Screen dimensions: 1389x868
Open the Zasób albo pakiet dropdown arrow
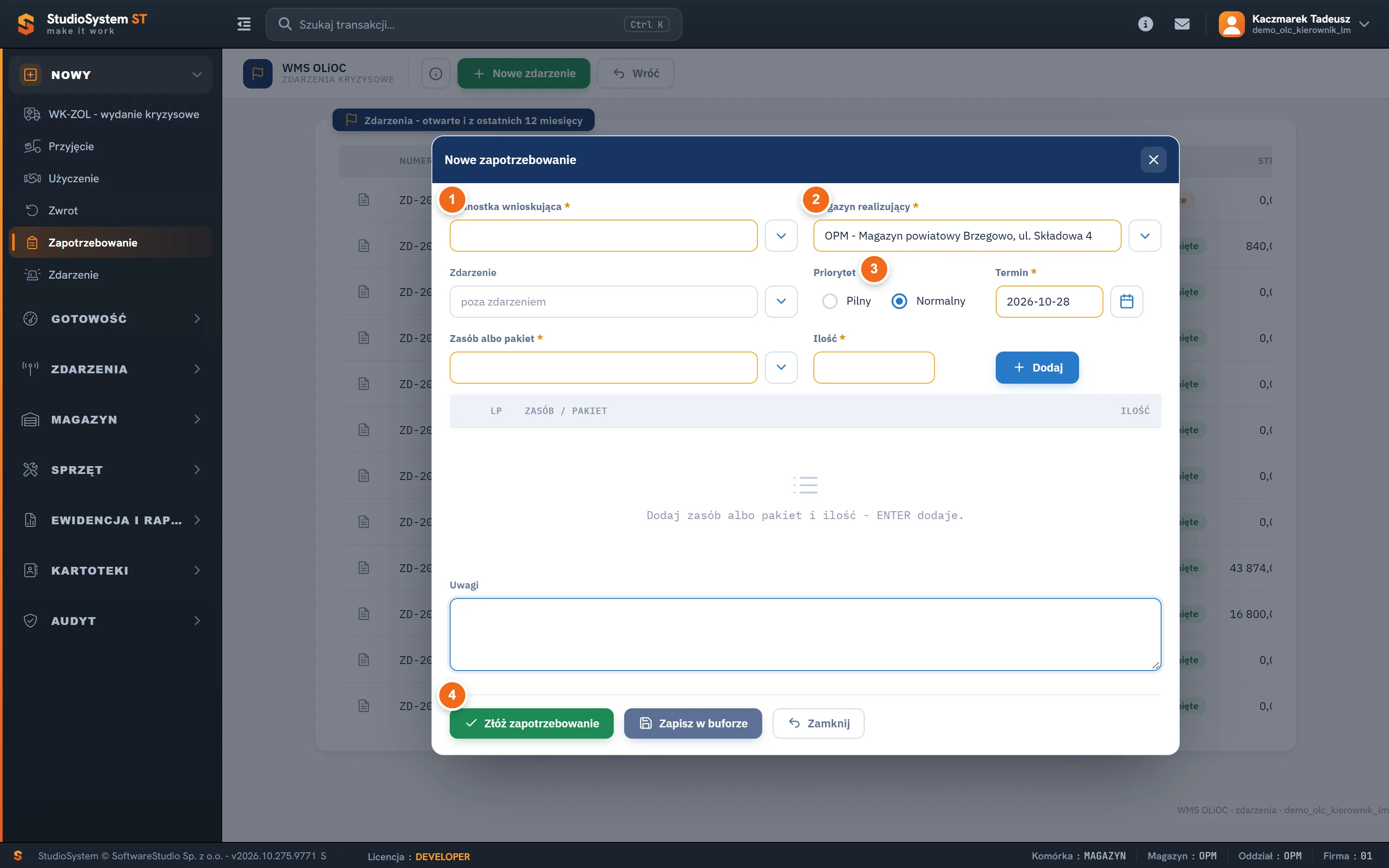pyautogui.click(x=780, y=368)
